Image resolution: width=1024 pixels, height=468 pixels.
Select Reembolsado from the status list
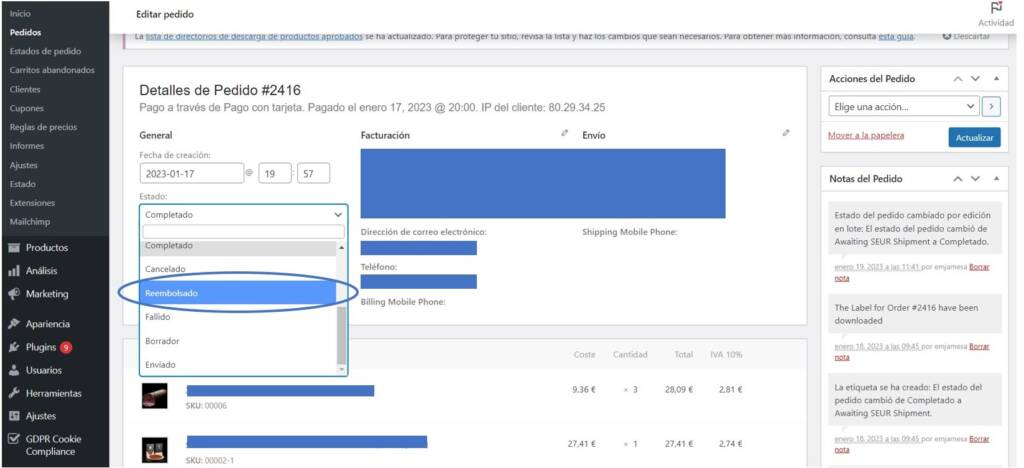[238, 293]
